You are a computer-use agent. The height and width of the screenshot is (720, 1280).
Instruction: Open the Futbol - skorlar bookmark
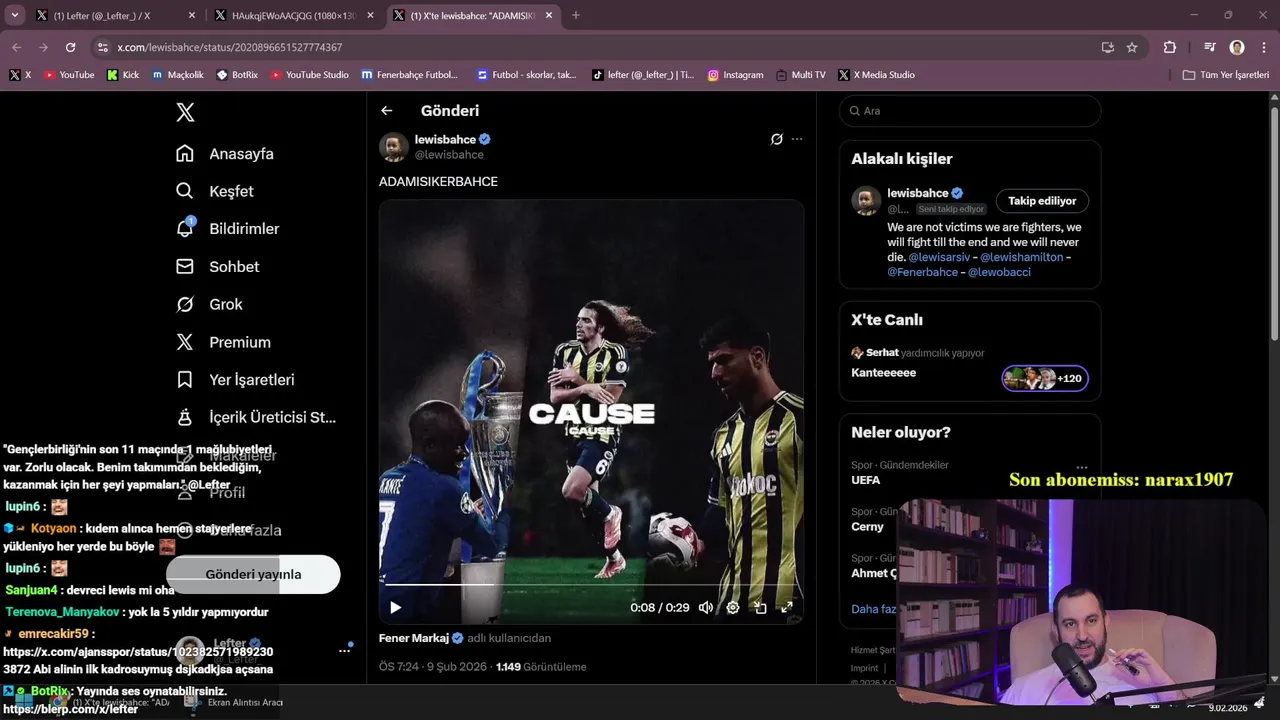(x=526, y=75)
